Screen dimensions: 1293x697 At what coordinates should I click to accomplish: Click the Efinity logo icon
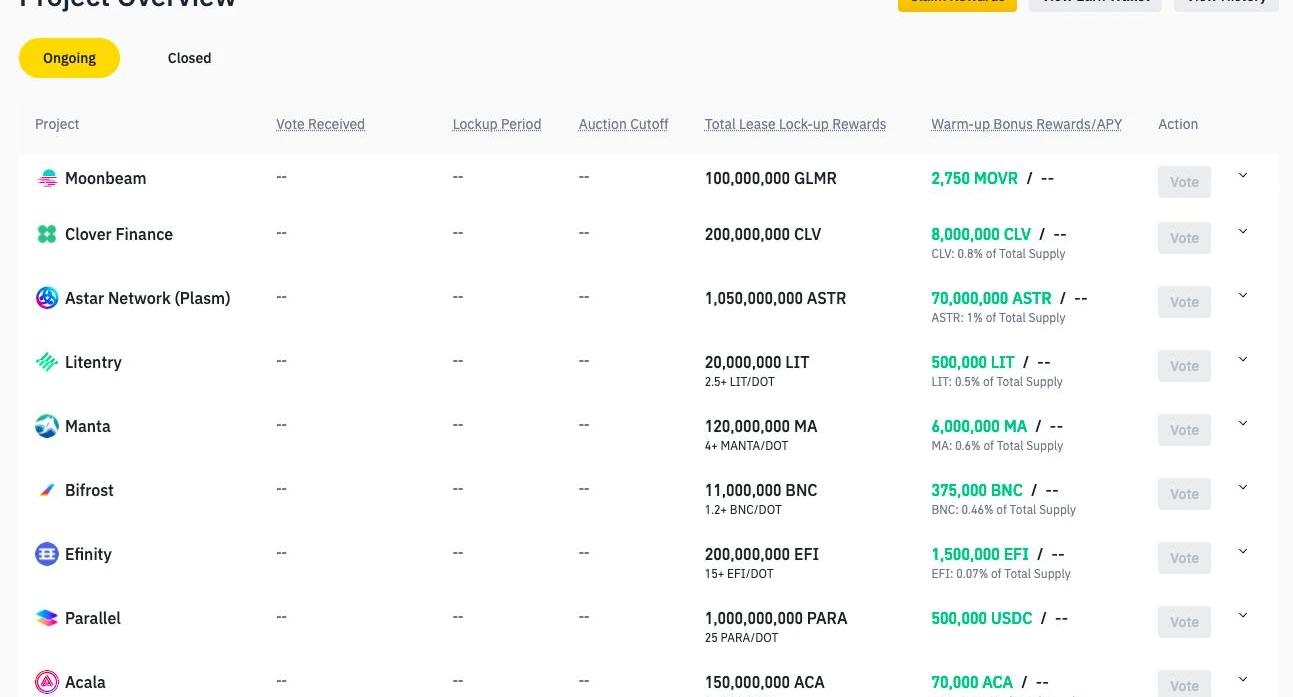(x=47, y=554)
